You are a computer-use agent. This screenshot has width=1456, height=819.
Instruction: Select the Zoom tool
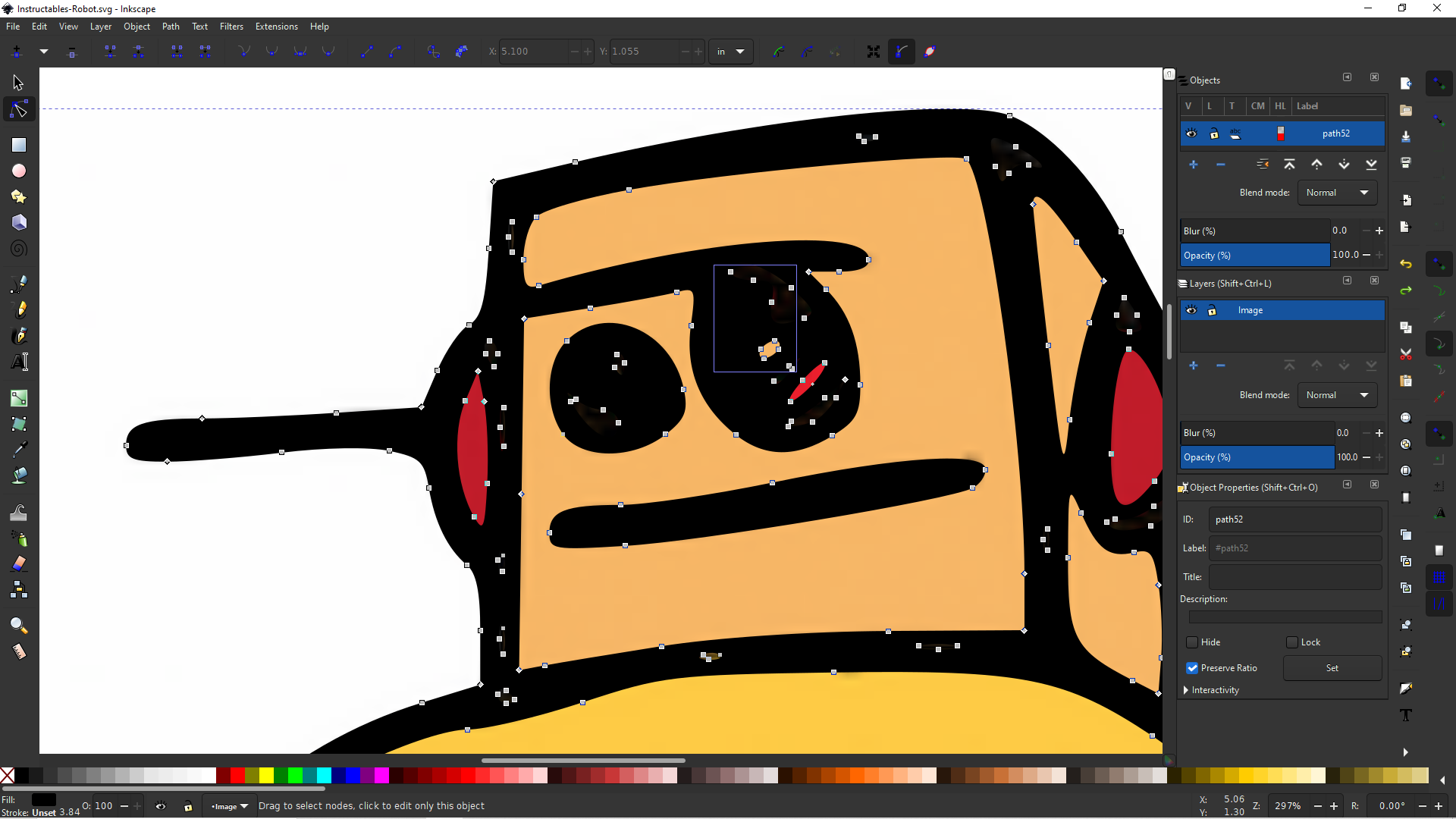click(19, 626)
